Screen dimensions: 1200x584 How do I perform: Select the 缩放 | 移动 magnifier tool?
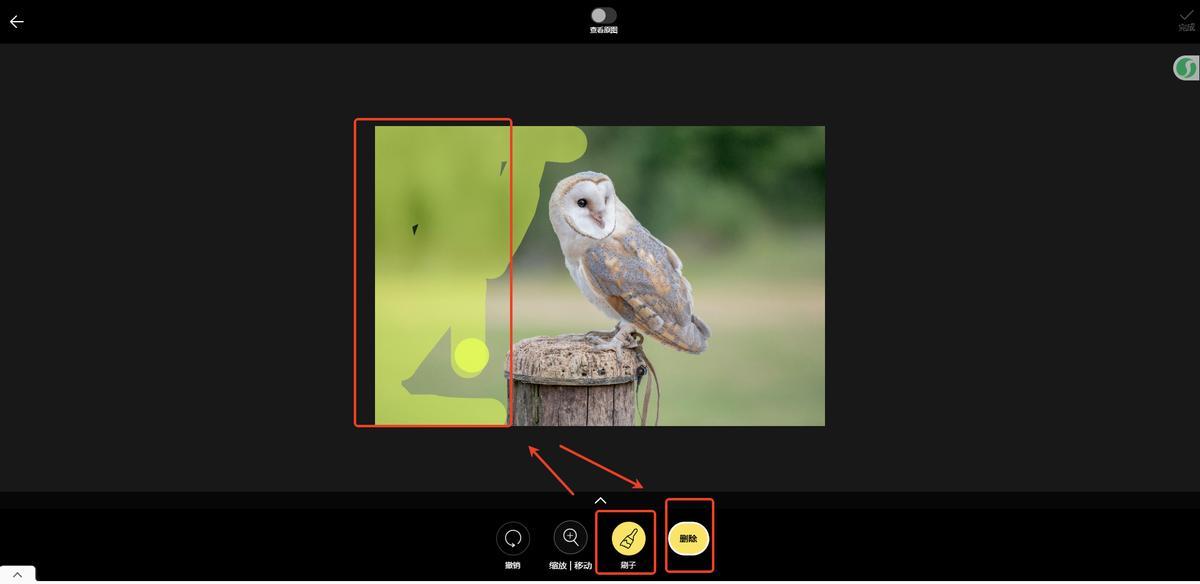(571, 538)
